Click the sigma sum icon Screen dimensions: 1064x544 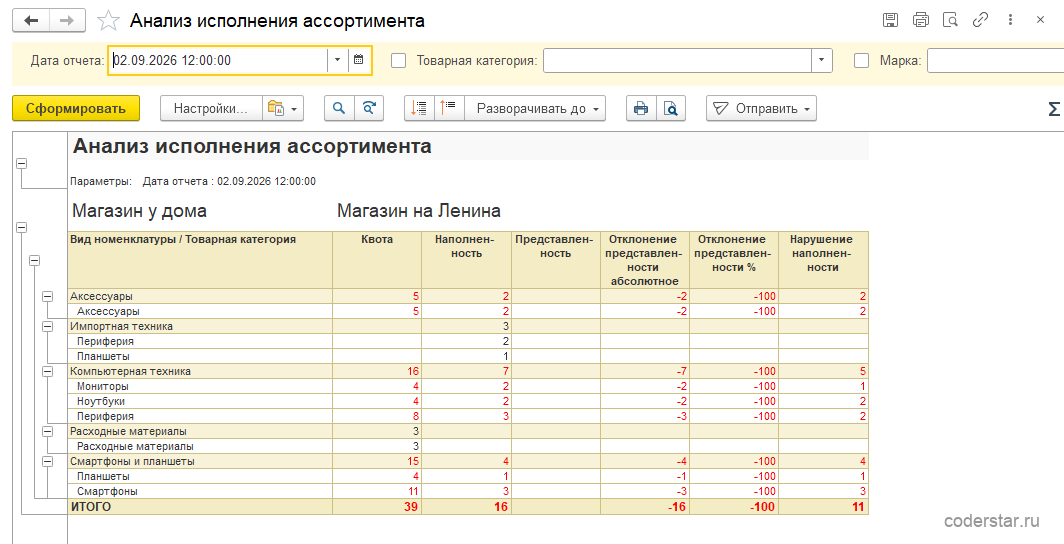(x=1054, y=109)
